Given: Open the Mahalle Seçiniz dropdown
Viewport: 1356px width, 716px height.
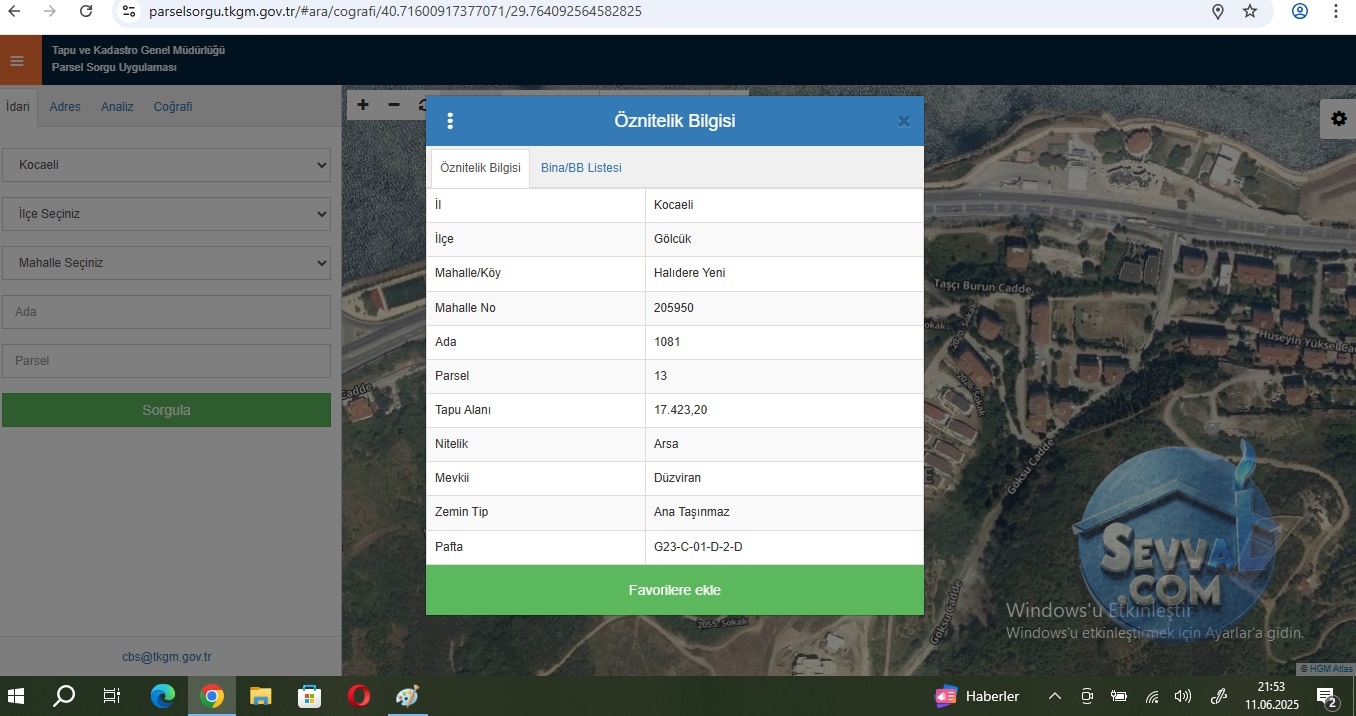Looking at the screenshot, I should 166,263.
